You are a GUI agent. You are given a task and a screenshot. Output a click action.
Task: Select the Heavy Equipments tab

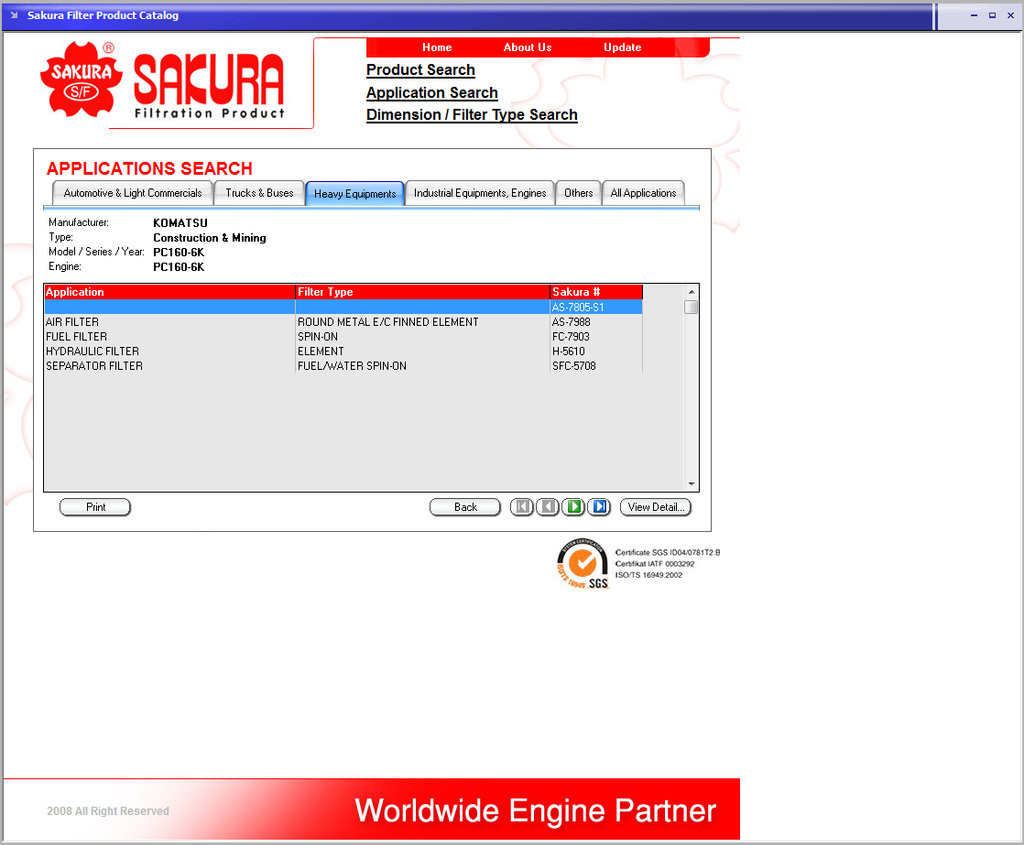(x=355, y=193)
